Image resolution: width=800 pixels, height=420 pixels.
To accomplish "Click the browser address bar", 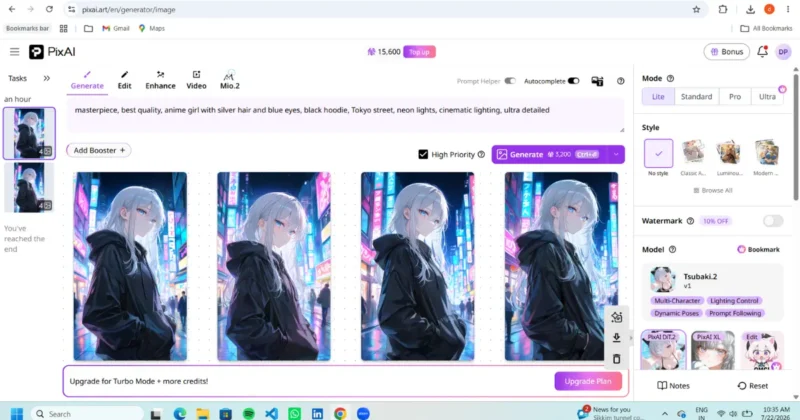I will [383, 9].
